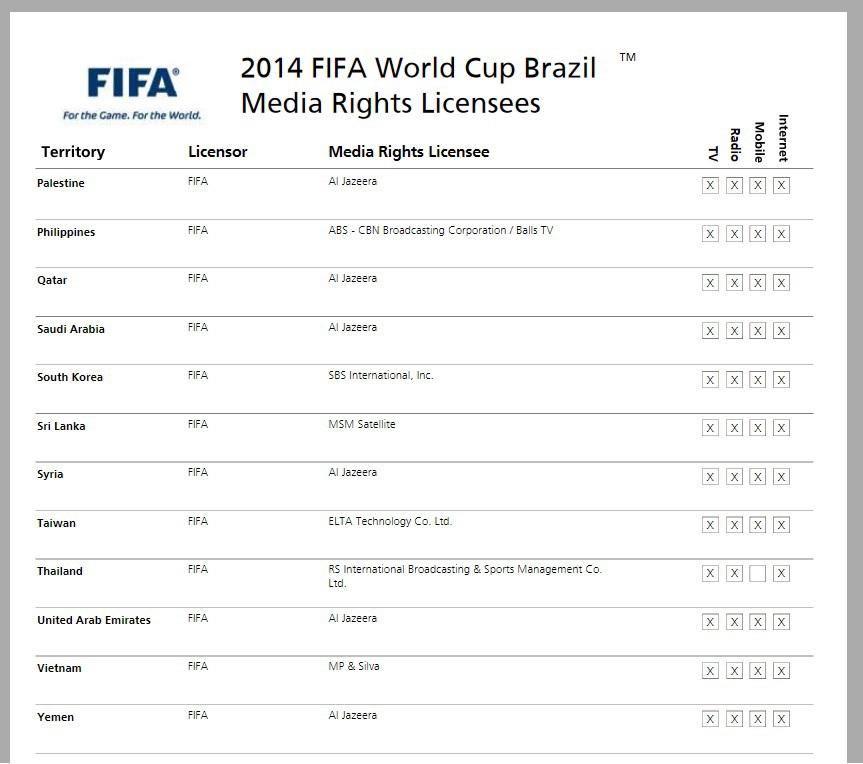Click the Radio checkbox for Taiwan
This screenshot has height=764, width=863.
(734, 525)
